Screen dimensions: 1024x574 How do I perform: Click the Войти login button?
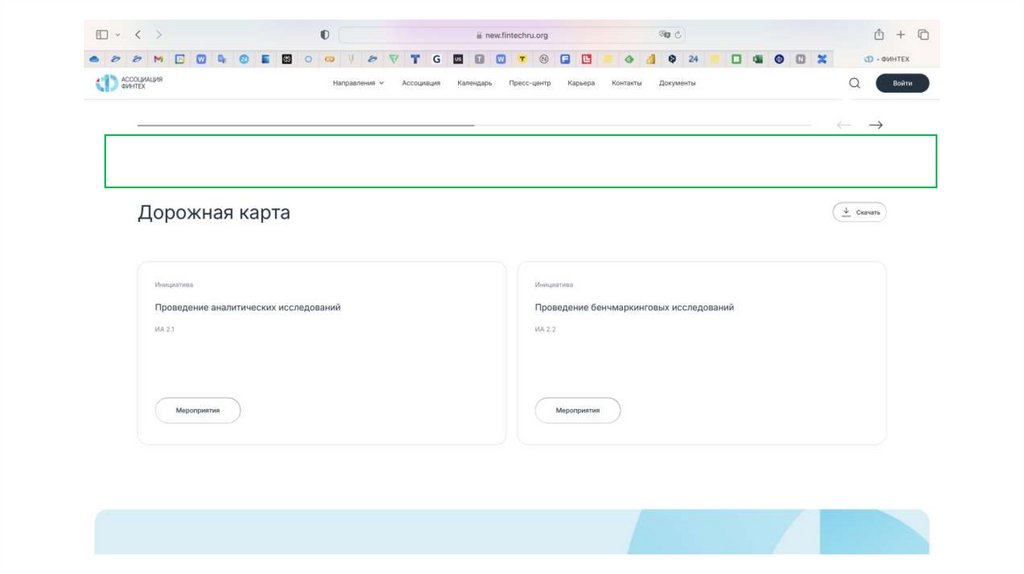coord(902,83)
